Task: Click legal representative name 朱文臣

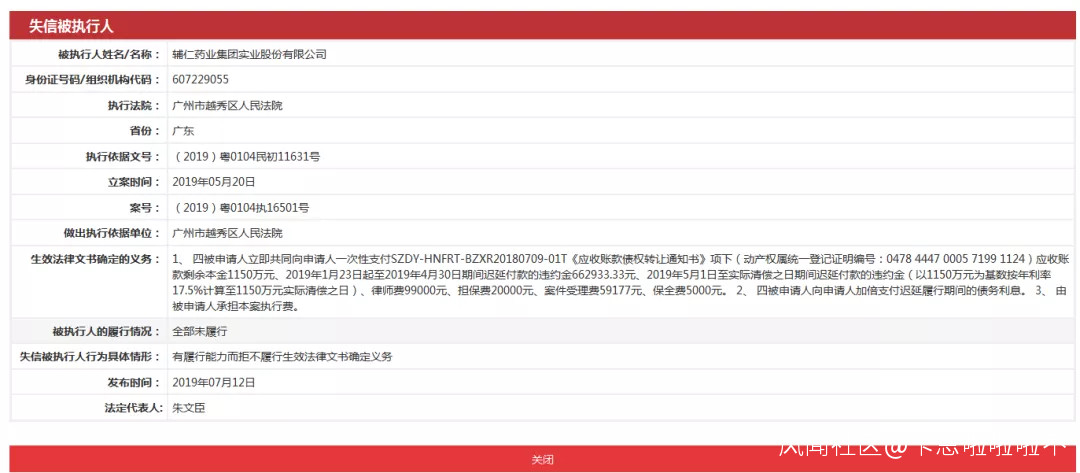Action: coord(189,408)
